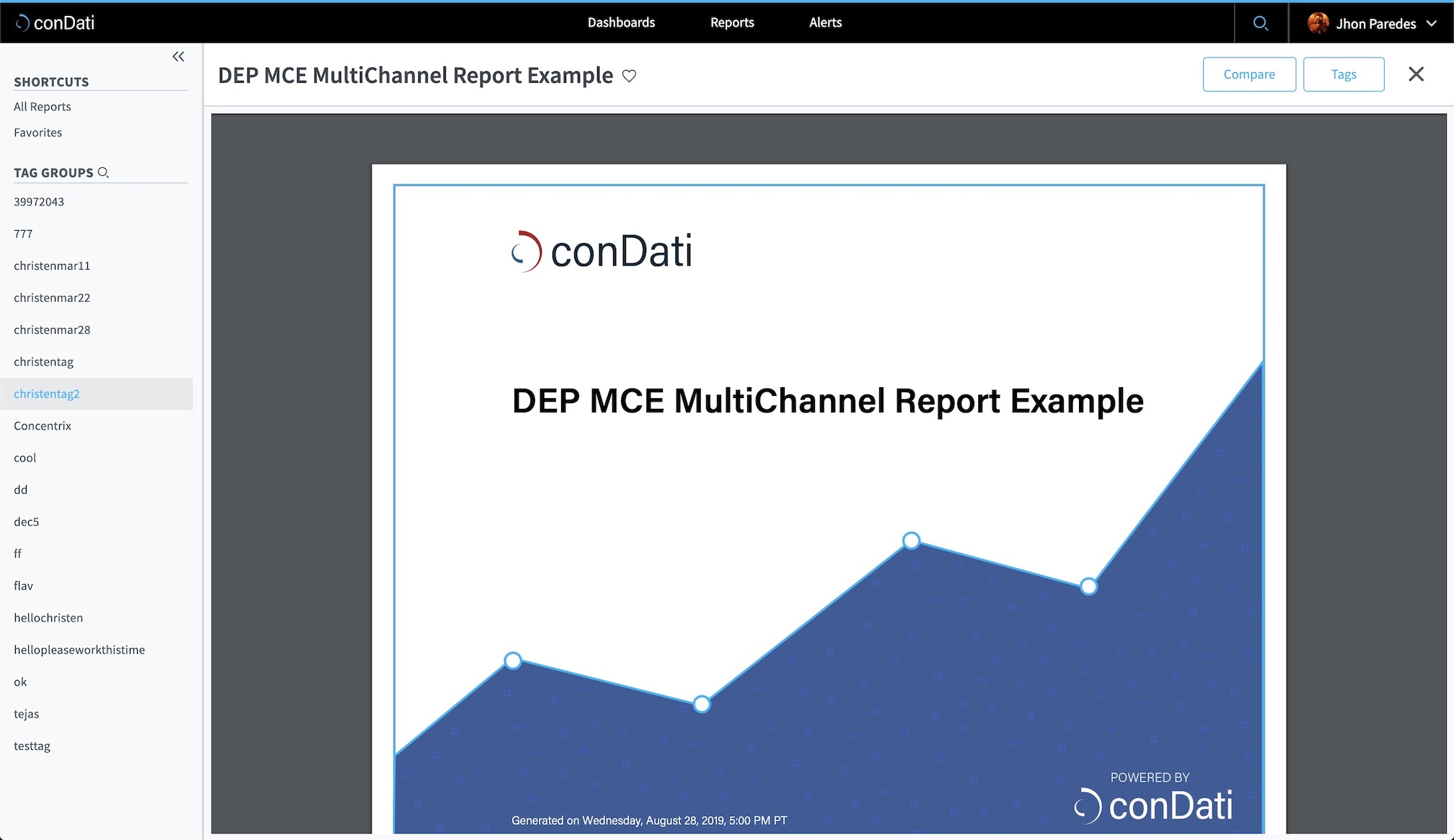This screenshot has width=1454, height=840.
Task: Click Jhon Paredes profile avatar
Action: tap(1318, 23)
